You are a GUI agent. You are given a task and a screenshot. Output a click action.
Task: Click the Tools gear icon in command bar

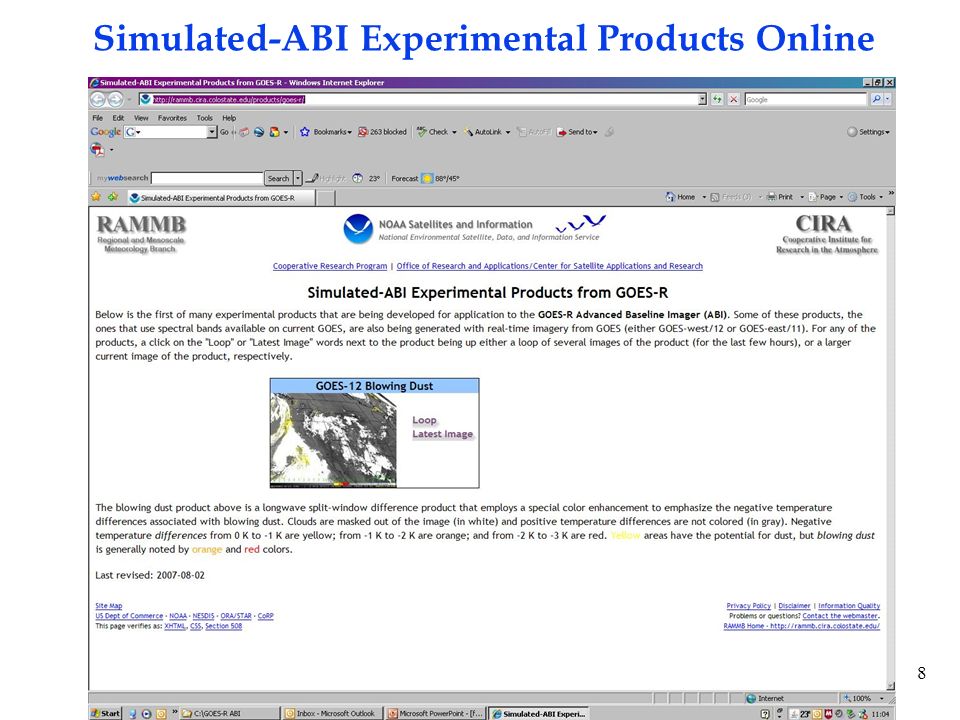point(852,197)
